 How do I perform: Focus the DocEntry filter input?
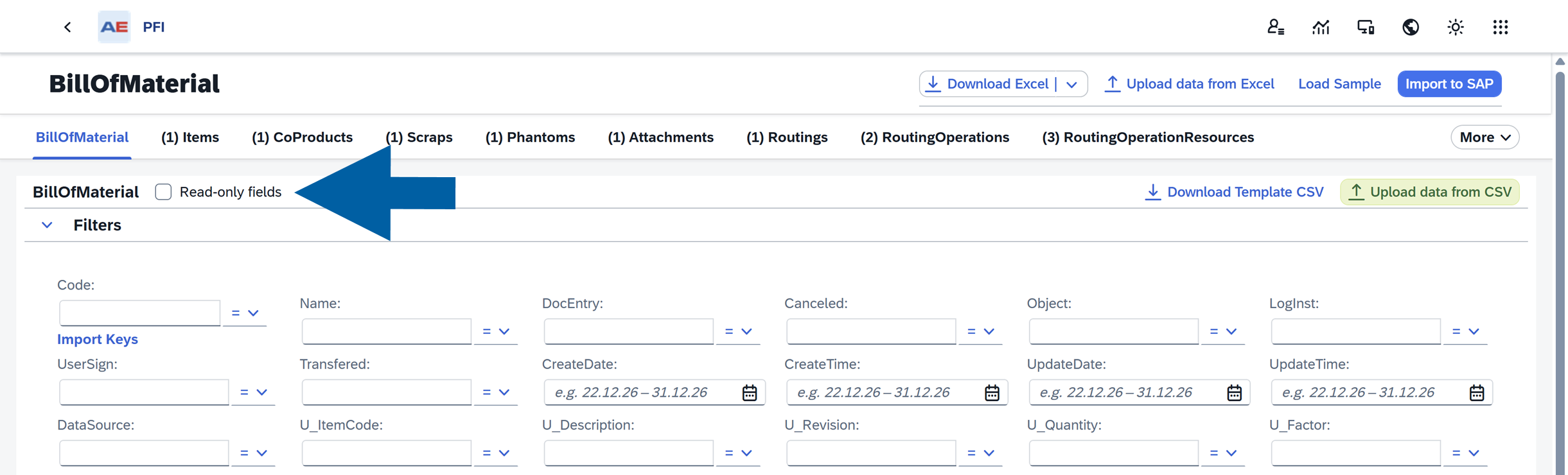click(x=628, y=331)
